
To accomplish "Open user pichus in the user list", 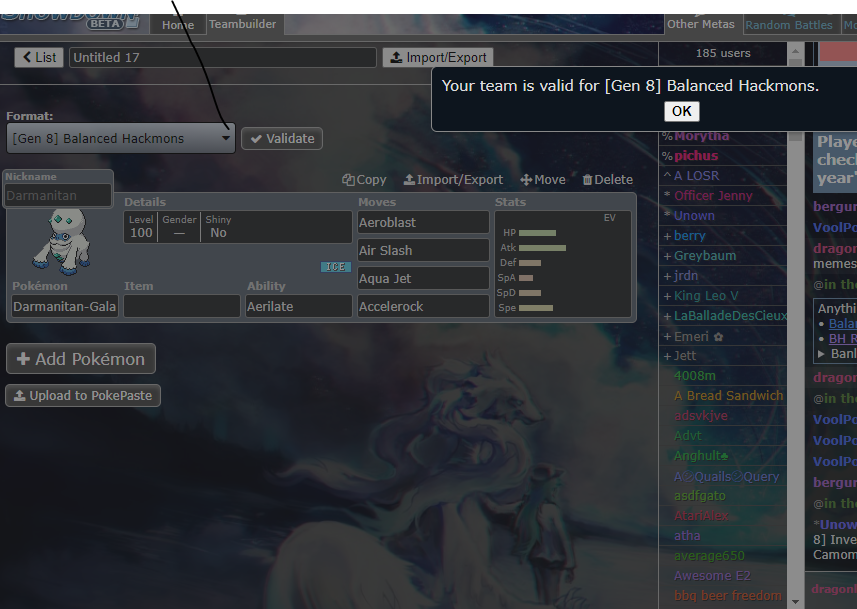I will [696, 156].
